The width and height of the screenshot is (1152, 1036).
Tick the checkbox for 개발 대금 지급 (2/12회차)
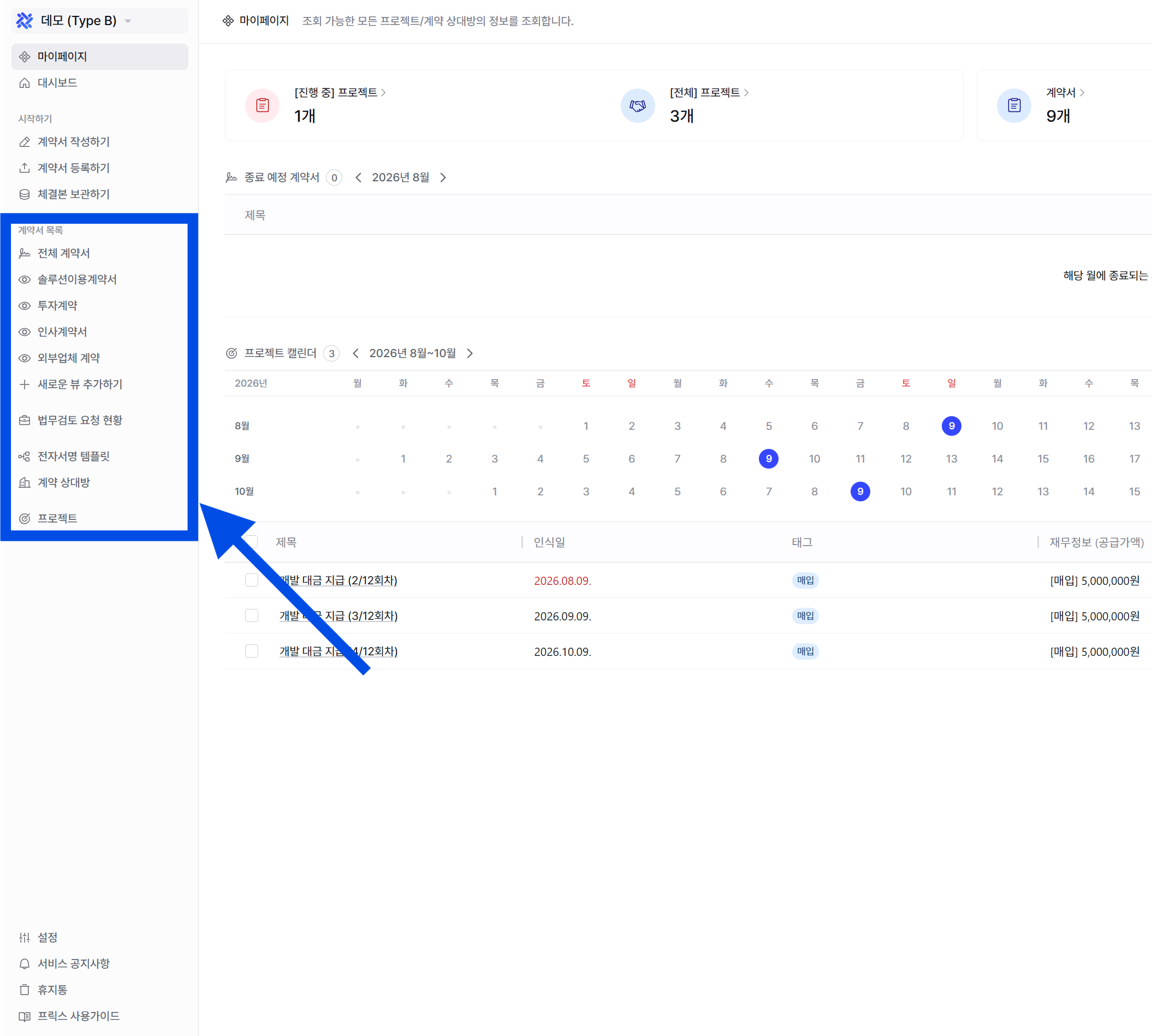(252, 580)
